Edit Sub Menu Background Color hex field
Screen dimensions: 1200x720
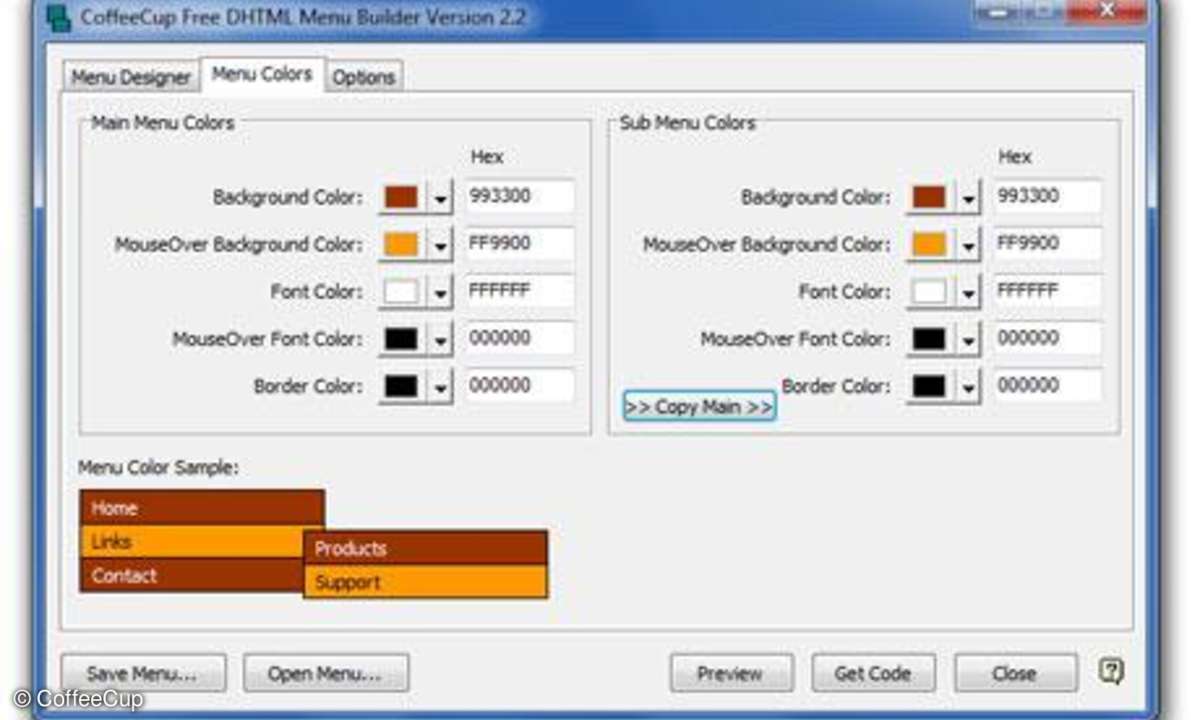pos(1048,196)
